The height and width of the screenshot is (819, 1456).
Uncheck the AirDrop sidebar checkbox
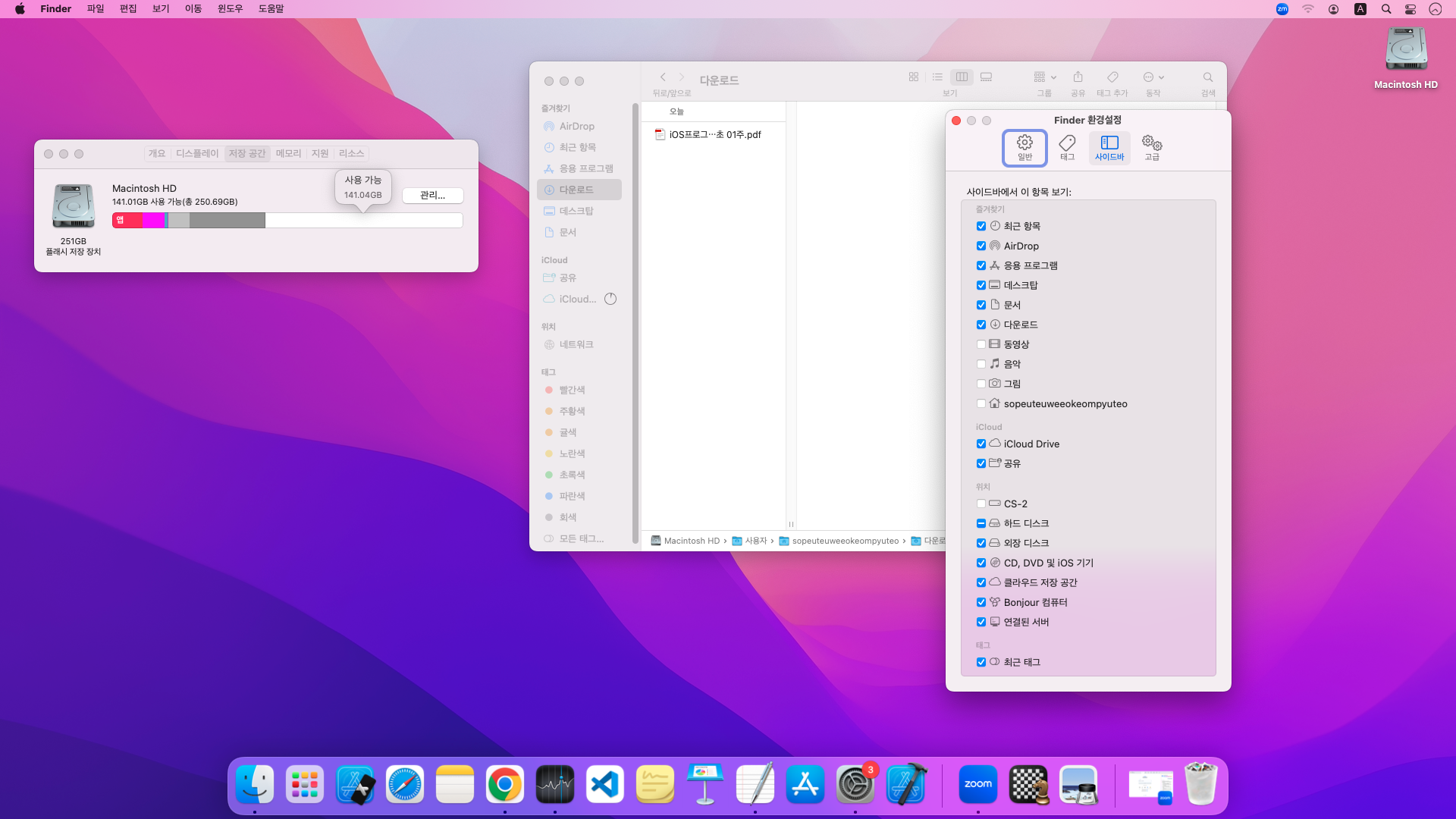point(981,246)
